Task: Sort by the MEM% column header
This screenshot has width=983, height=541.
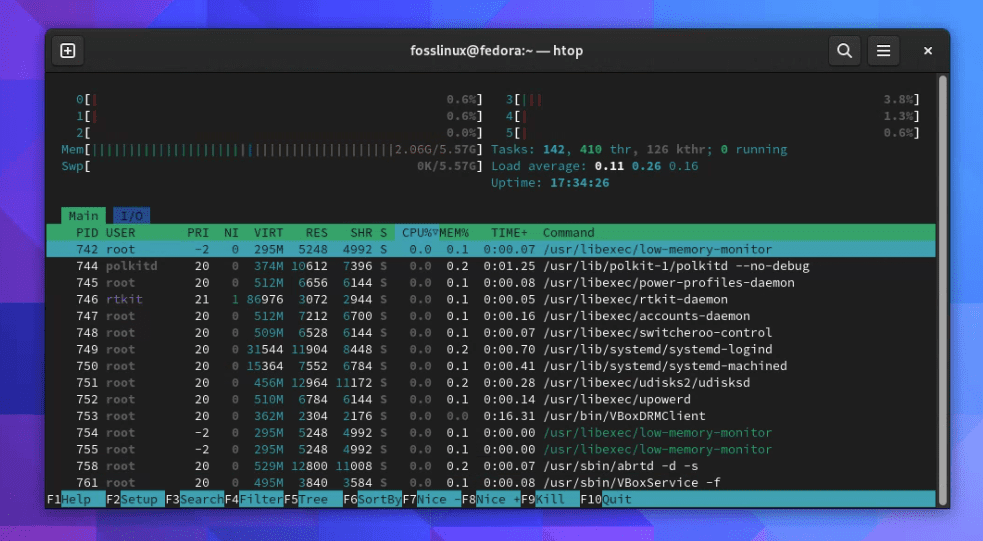Action: (454, 233)
